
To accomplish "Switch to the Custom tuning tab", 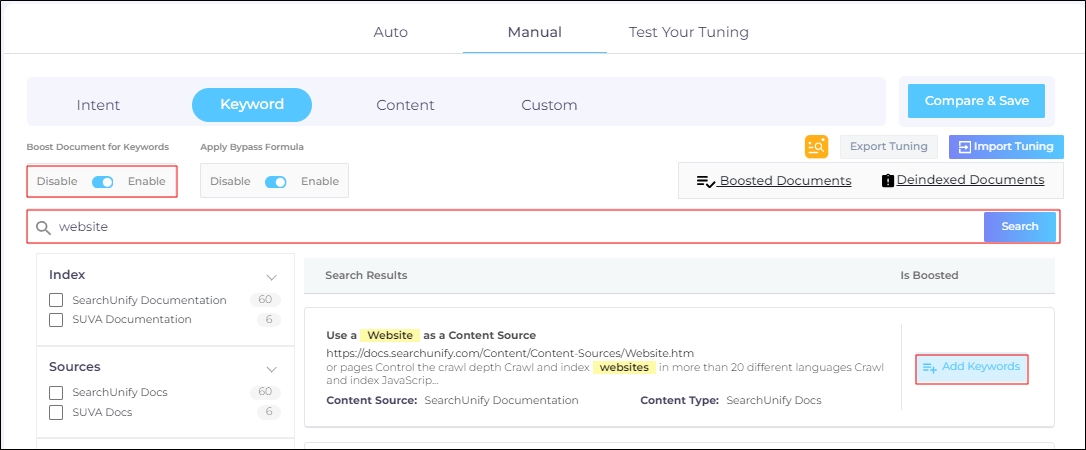I will (x=549, y=105).
